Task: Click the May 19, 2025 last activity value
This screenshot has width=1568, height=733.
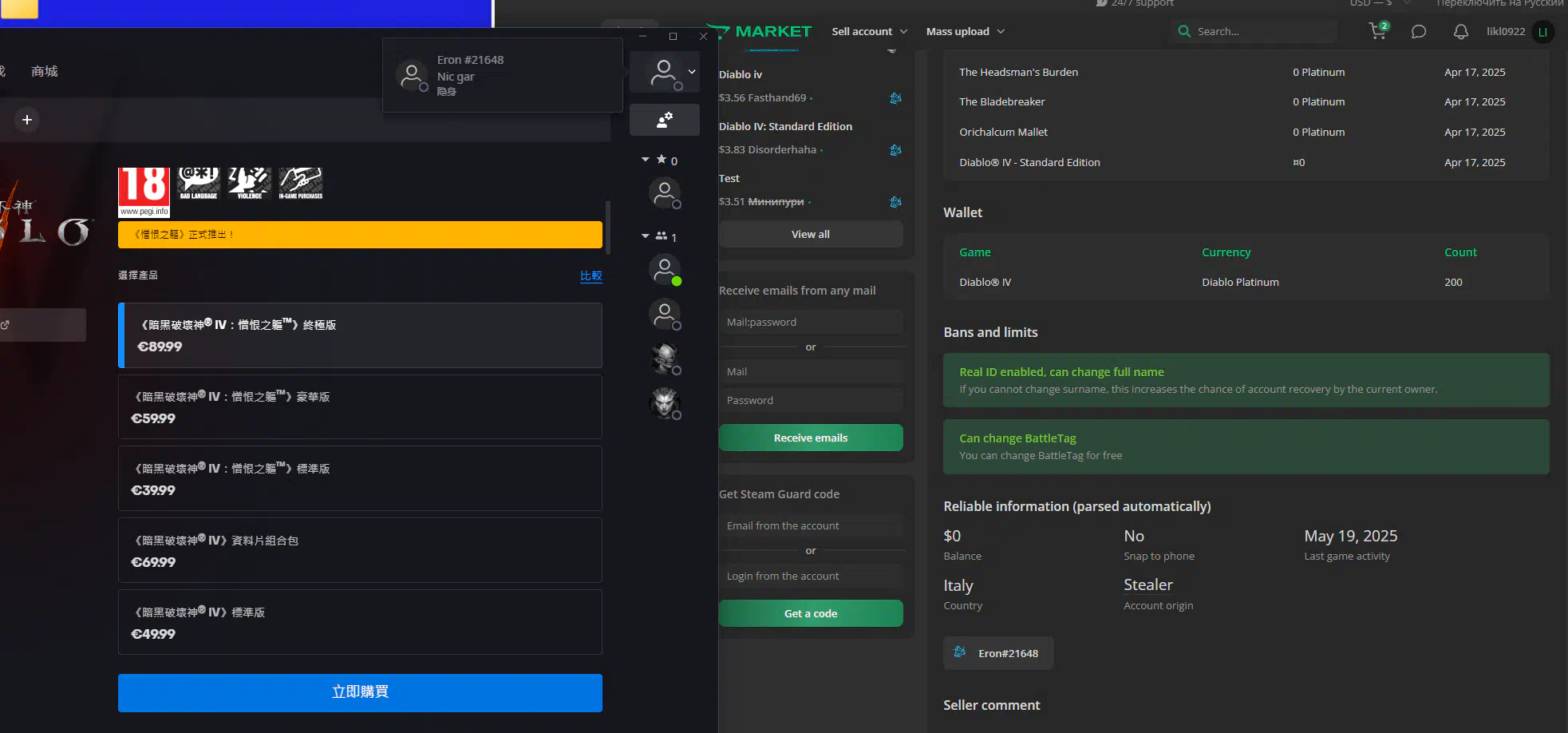Action: point(1351,536)
